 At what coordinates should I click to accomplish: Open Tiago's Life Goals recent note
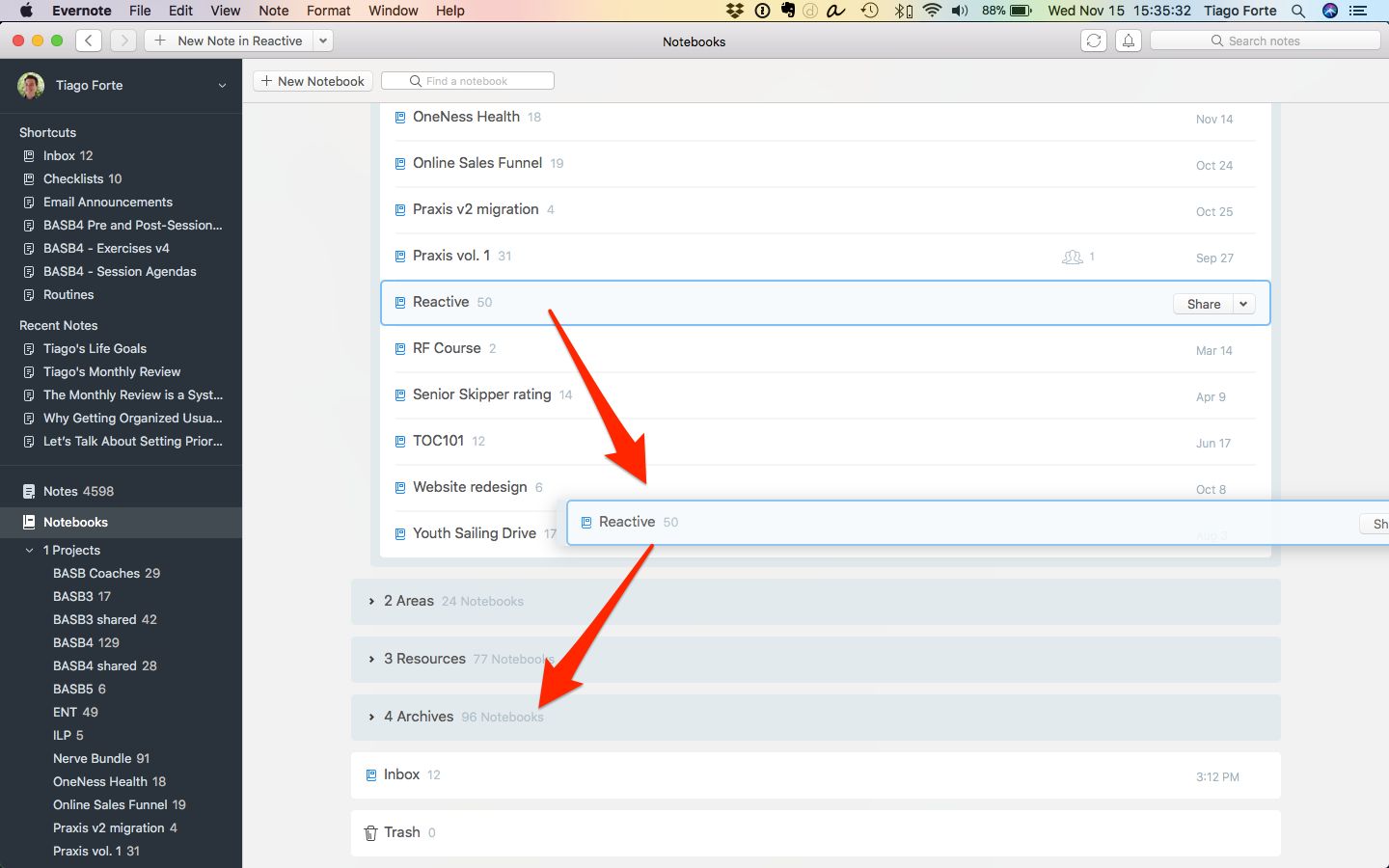[95, 348]
